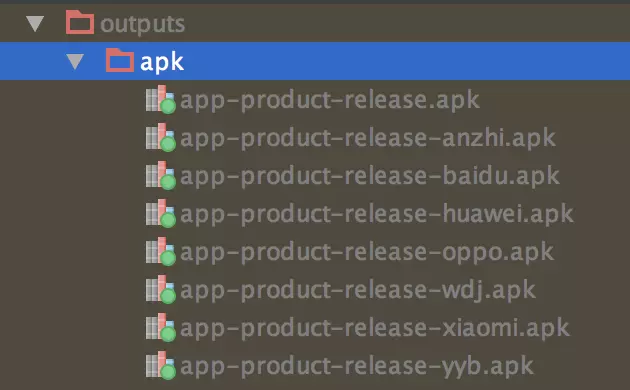Select app-product-release.apk file name
630x390 pixels.
[x=330, y=100]
